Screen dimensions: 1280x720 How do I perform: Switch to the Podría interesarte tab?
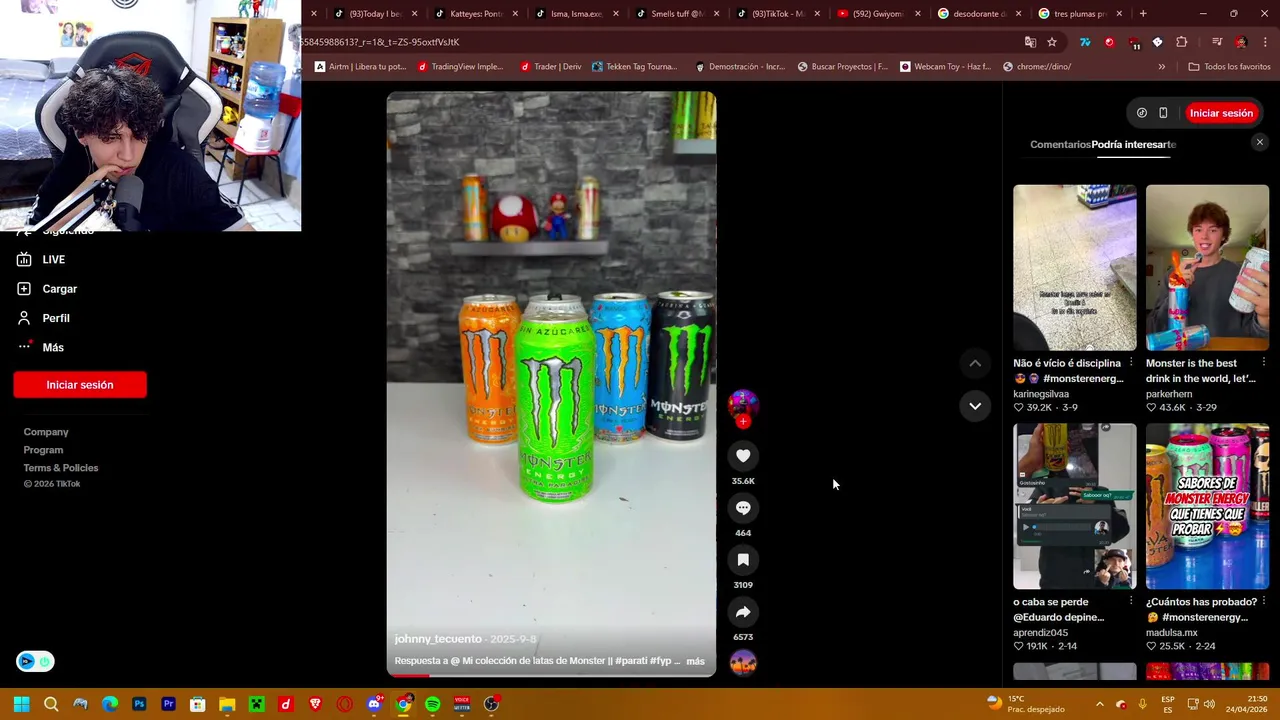1134,144
